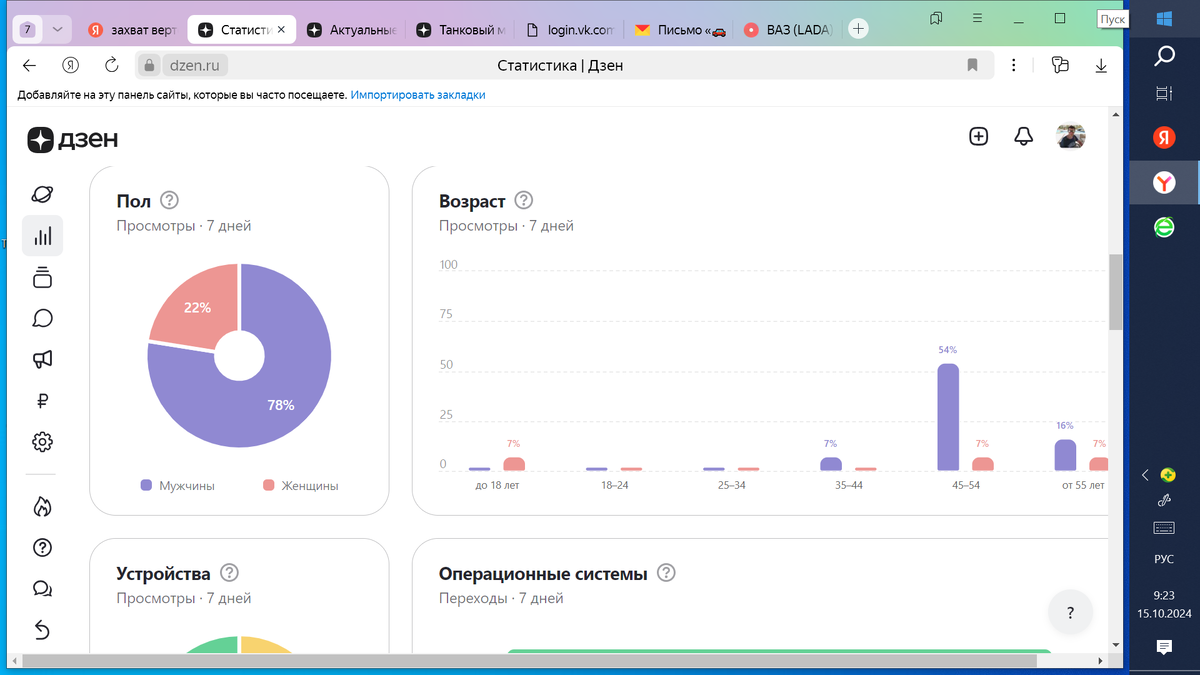
Task: Open Yandex Browser taskbar icon
Action: click(x=1164, y=182)
